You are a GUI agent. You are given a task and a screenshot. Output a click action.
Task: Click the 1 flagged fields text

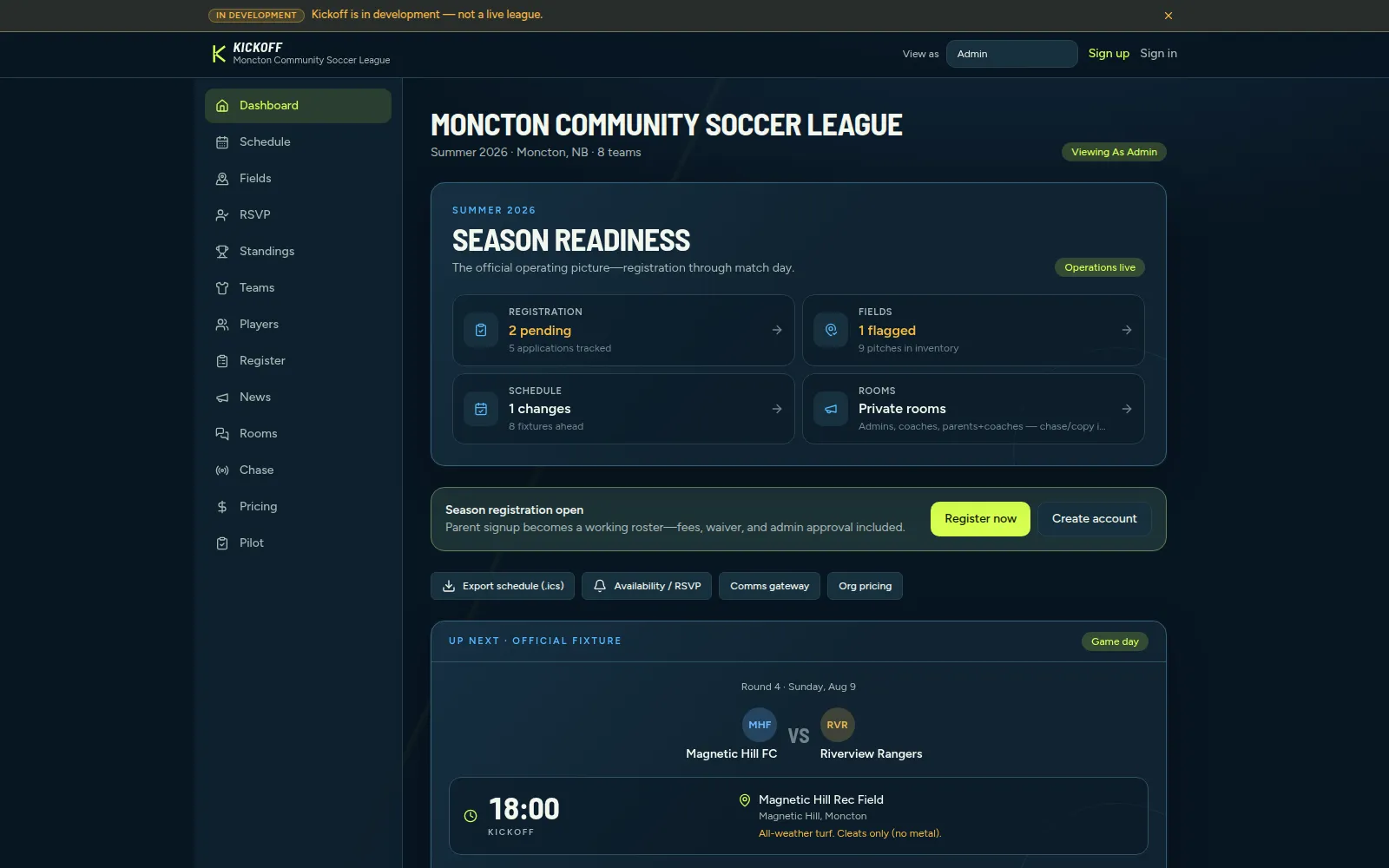pyautogui.click(x=887, y=331)
